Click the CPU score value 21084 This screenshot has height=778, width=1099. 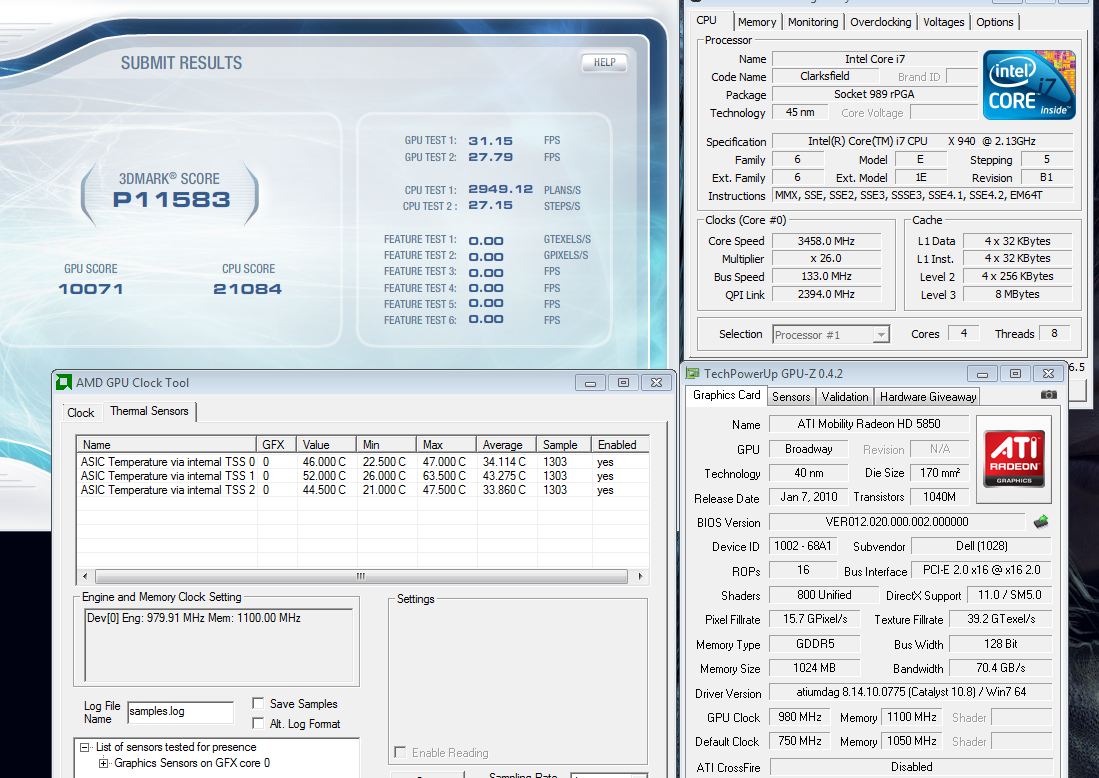point(247,289)
